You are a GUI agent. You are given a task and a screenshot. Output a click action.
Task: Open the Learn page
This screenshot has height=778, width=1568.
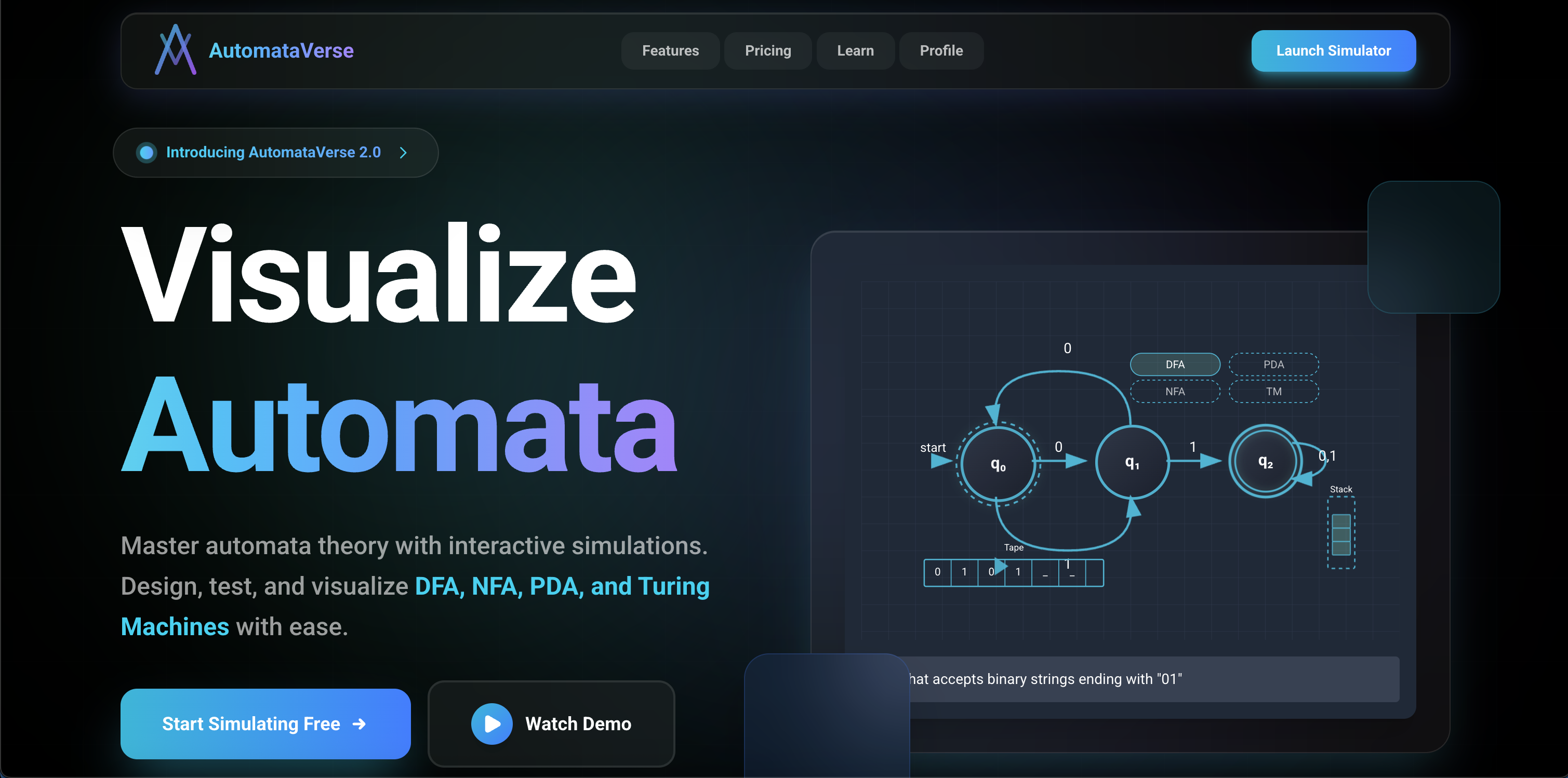[855, 50]
